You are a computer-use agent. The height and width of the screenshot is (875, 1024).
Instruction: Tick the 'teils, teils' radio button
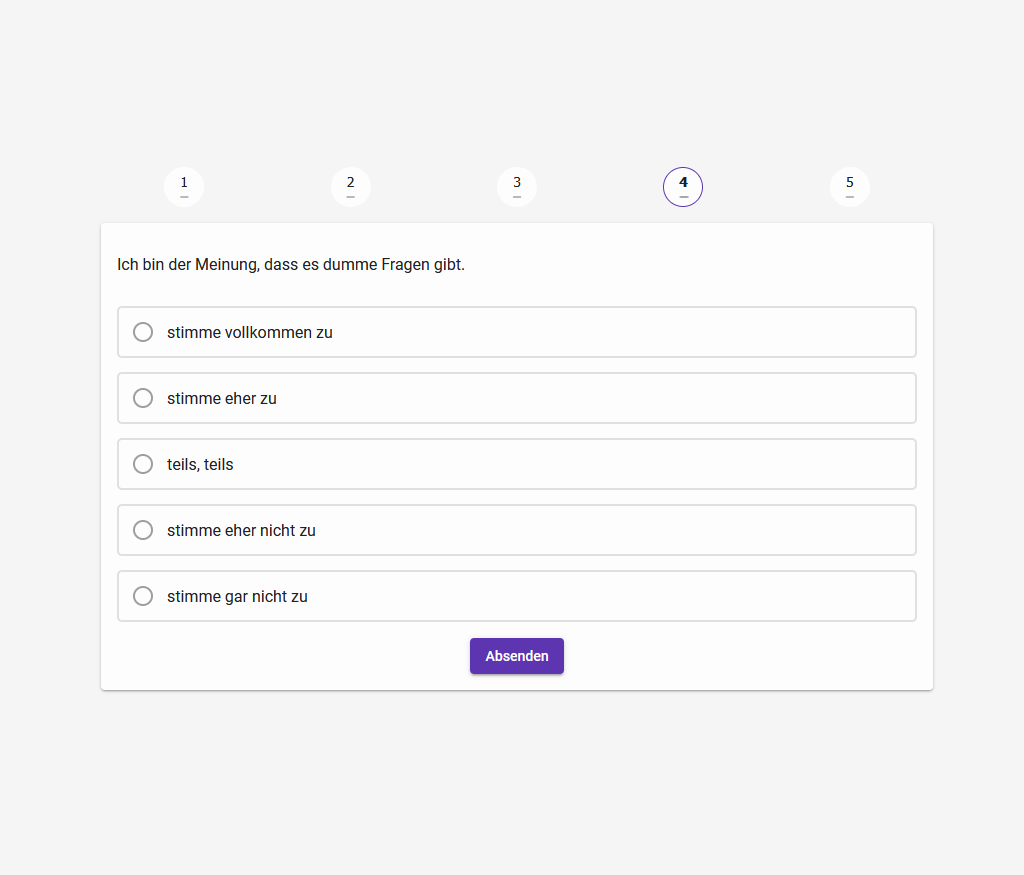point(143,464)
